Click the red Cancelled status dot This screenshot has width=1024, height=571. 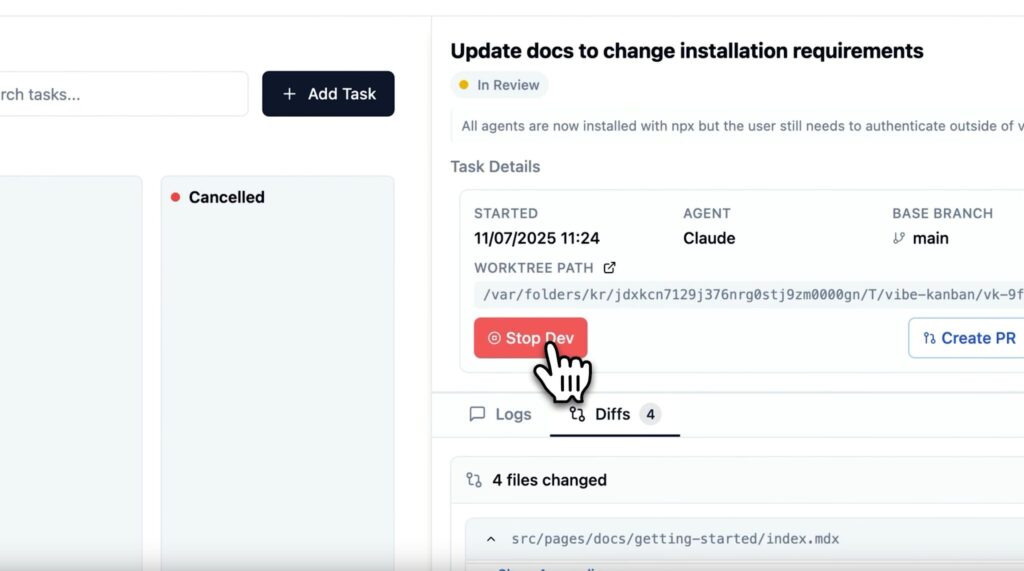click(175, 197)
